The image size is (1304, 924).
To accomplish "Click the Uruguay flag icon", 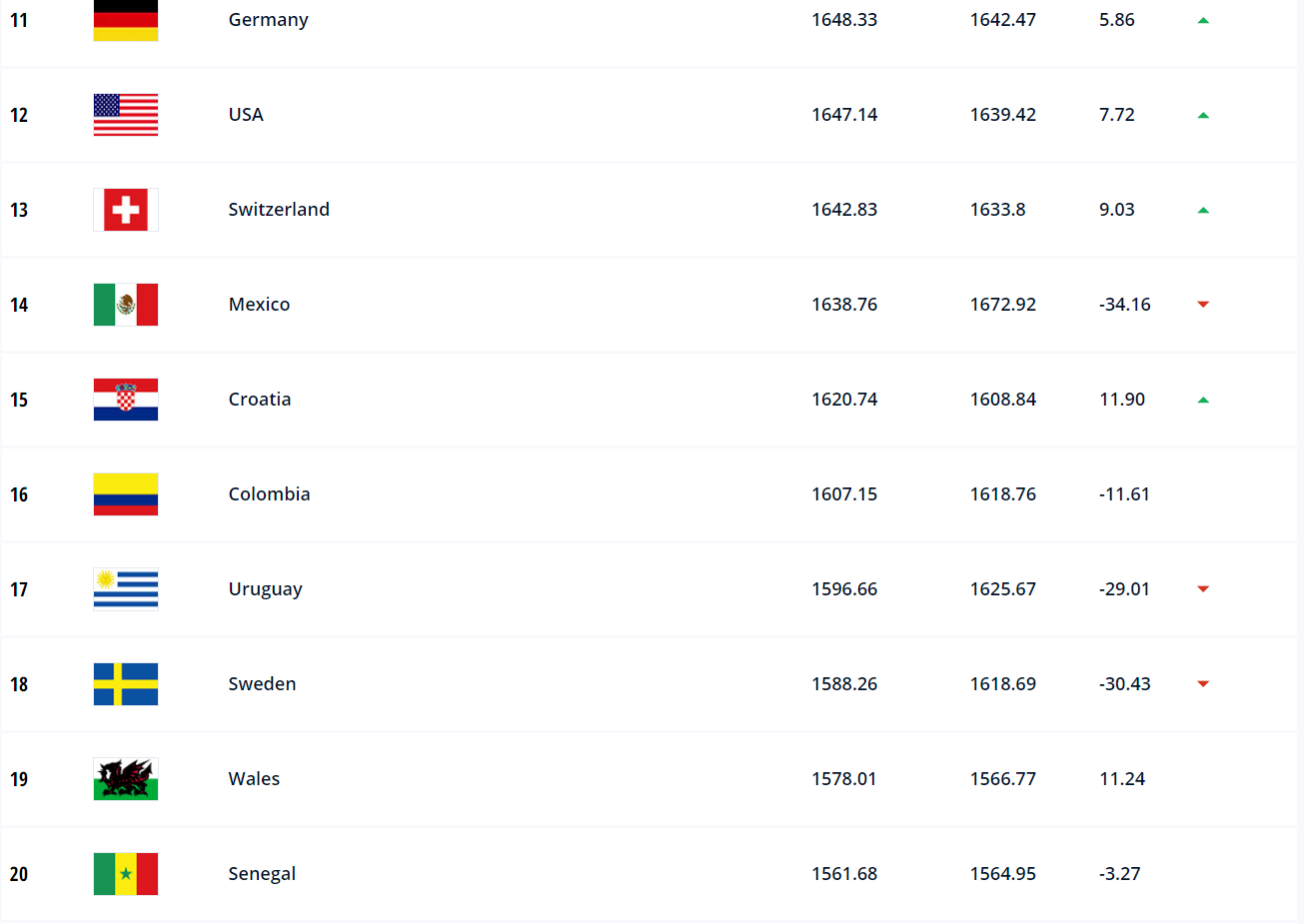I will click(x=126, y=589).
